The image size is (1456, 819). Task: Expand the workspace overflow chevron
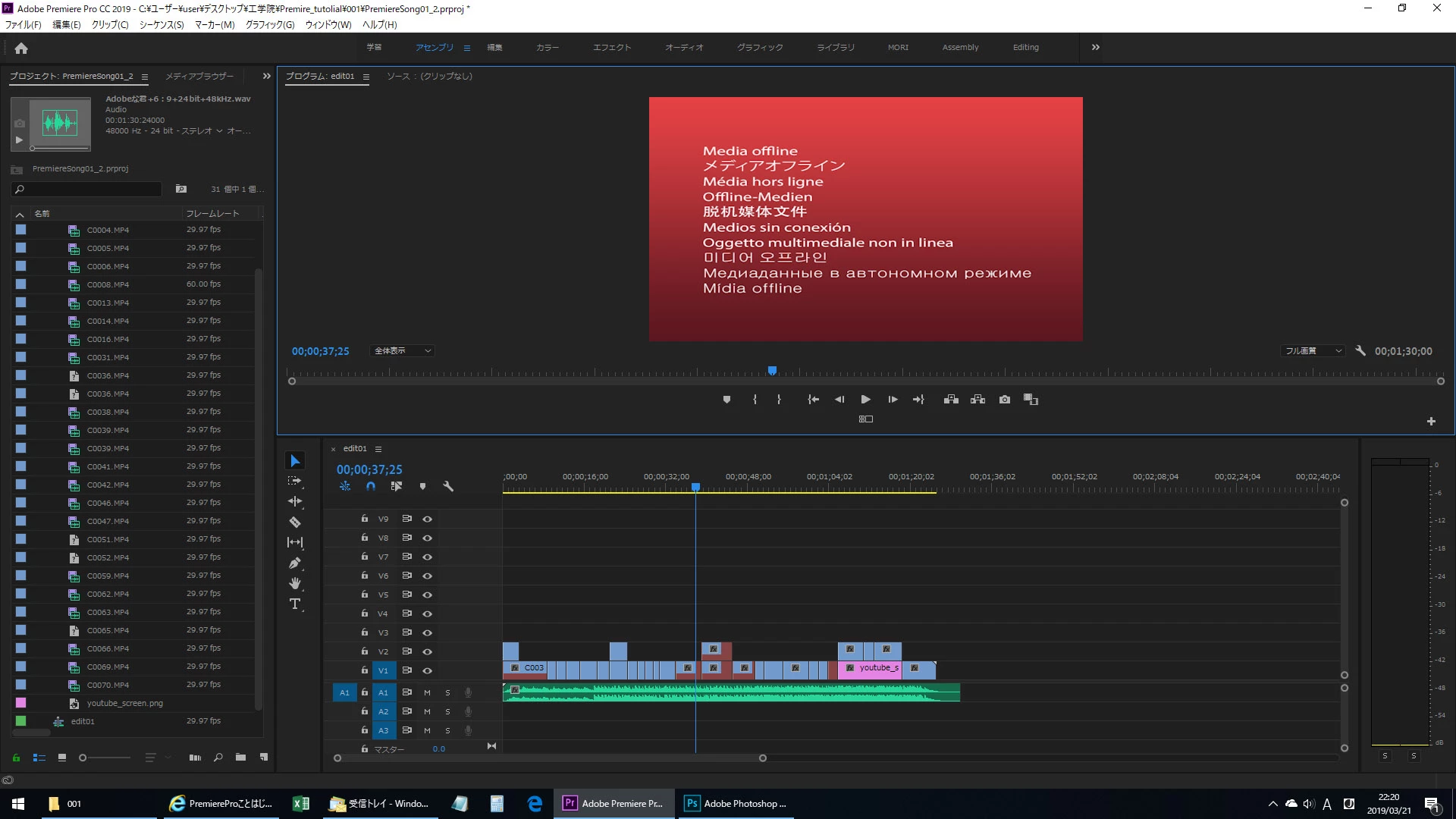tap(1095, 47)
